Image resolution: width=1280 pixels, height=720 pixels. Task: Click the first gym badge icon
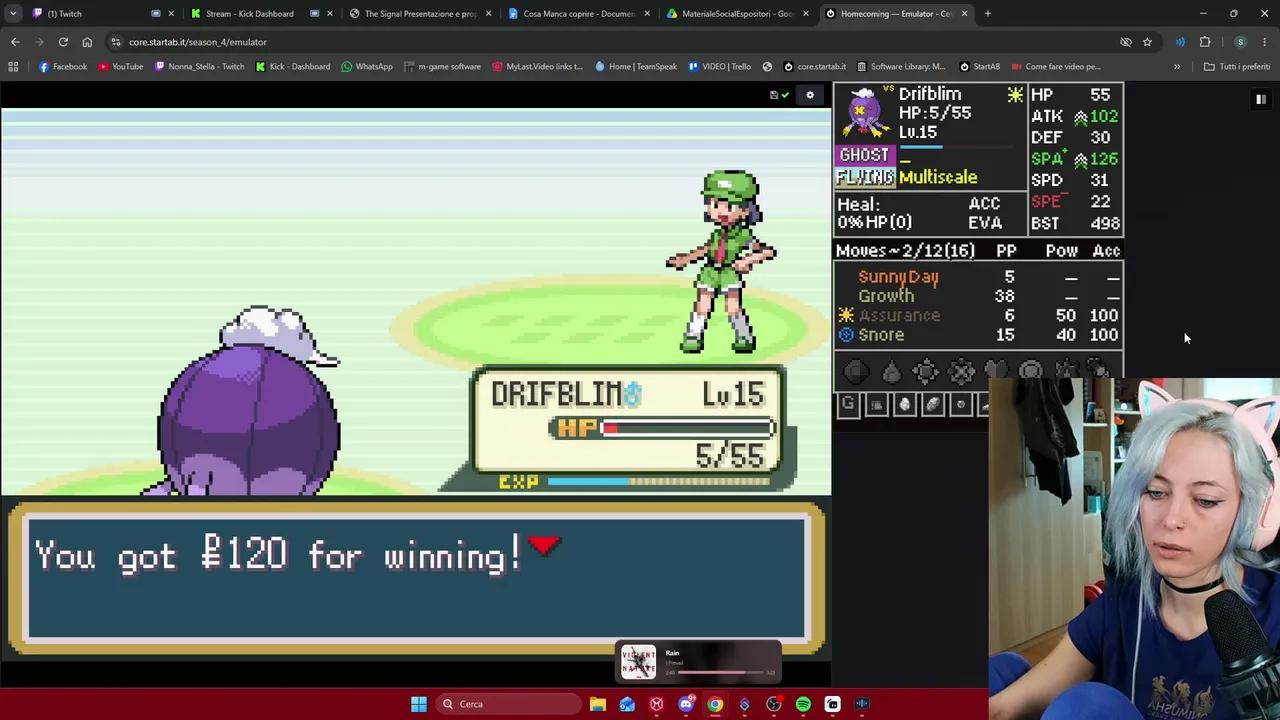[x=856, y=372]
